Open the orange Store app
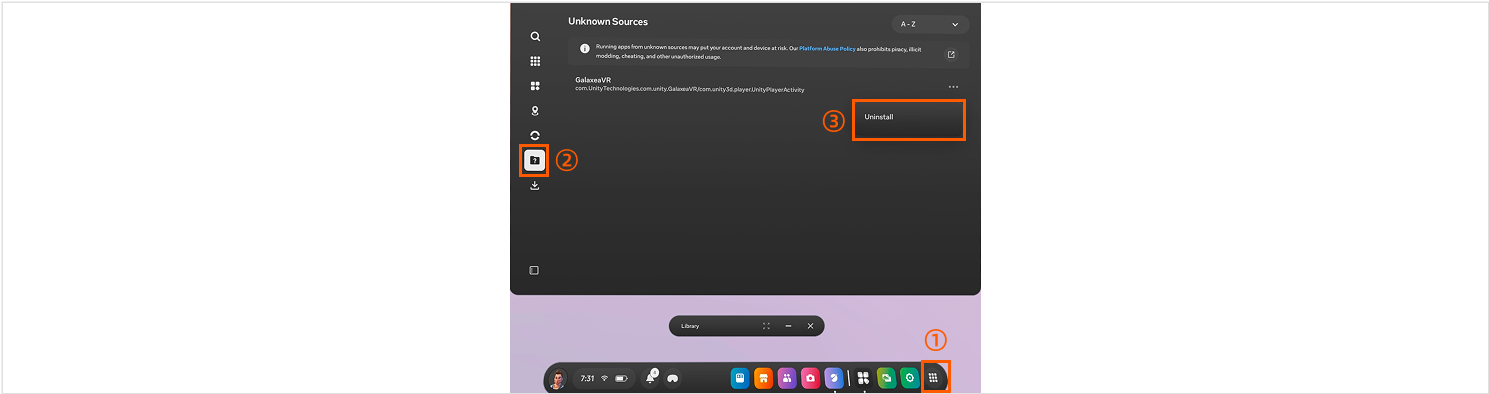 pyautogui.click(x=763, y=379)
